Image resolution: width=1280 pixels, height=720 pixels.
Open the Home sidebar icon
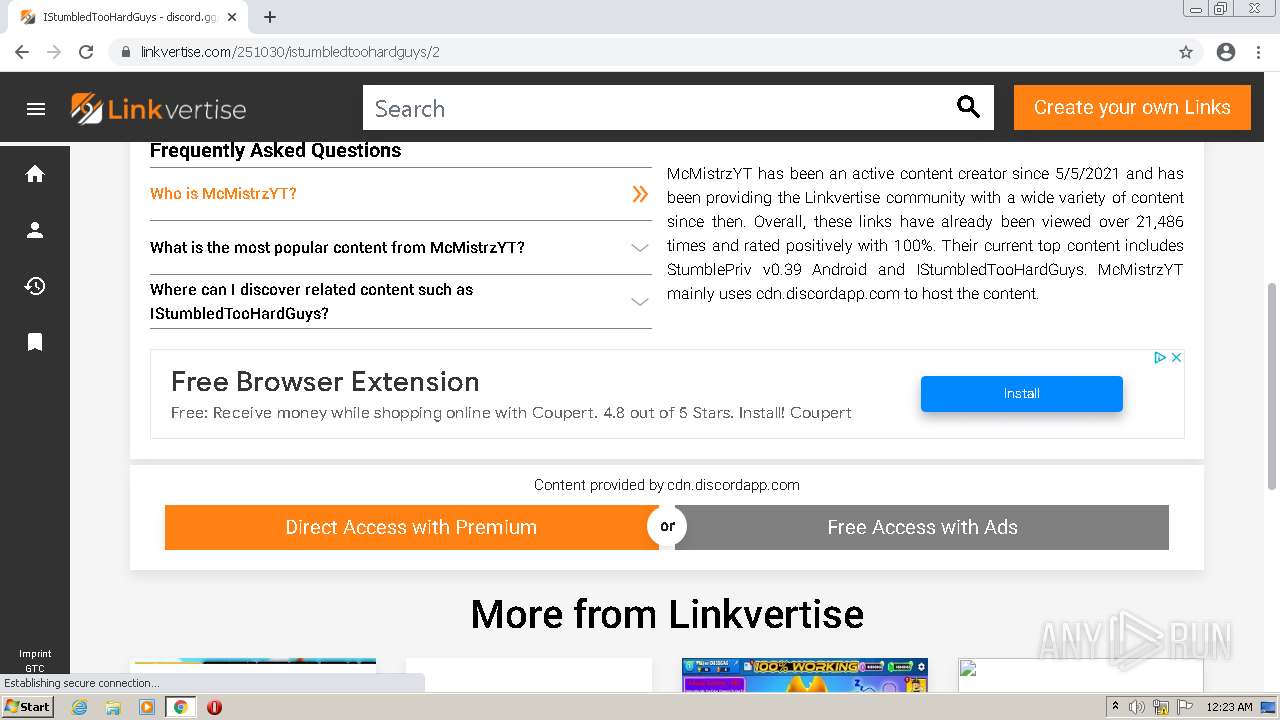tap(35, 174)
